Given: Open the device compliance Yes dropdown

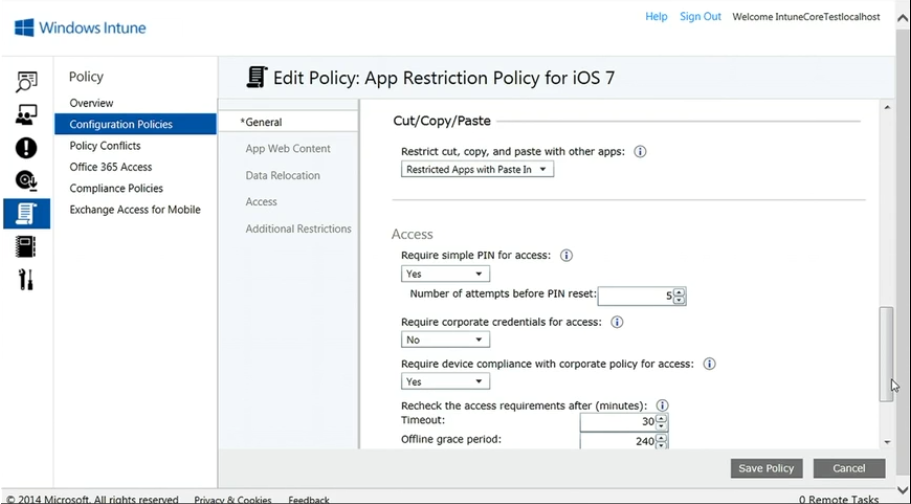Looking at the screenshot, I should [x=445, y=382].
